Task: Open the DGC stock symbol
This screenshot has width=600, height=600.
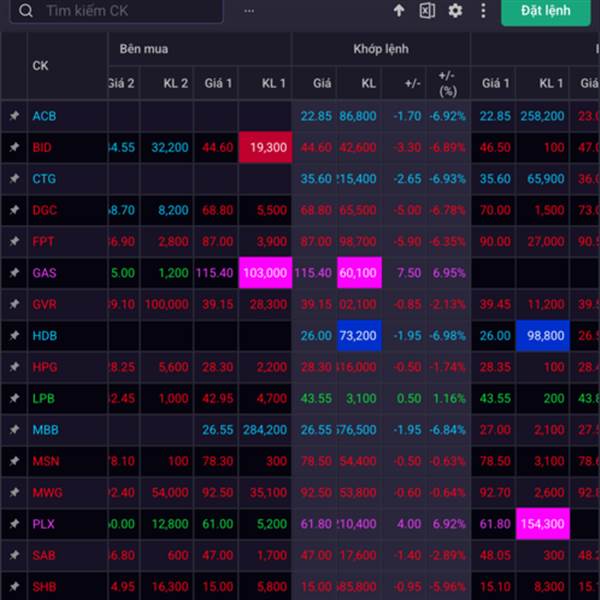Action: click(x=44, y=210)
